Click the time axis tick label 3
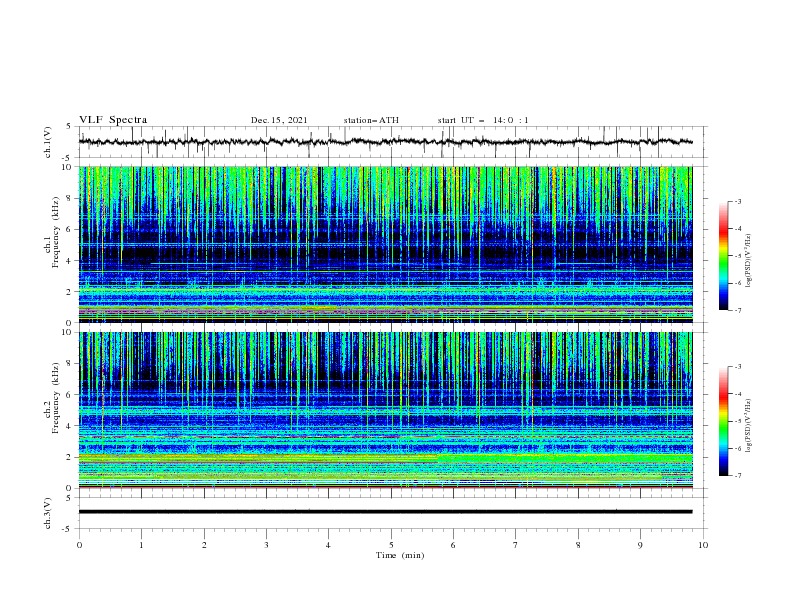 pos(266,545)
